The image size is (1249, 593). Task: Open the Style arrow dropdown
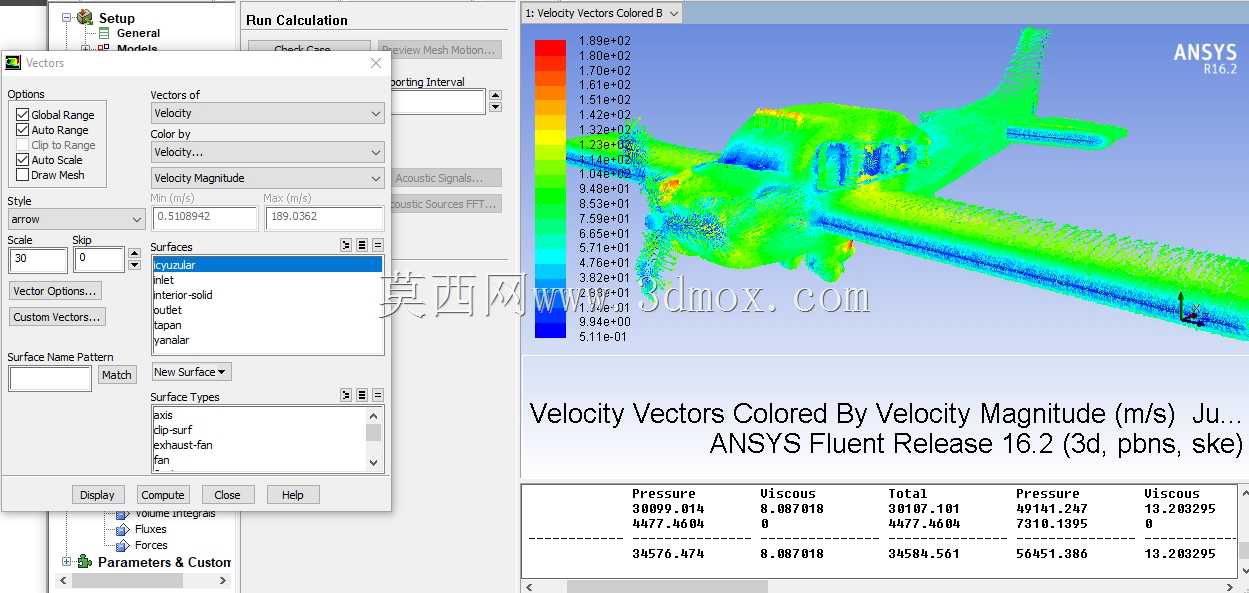click(77, 219)
